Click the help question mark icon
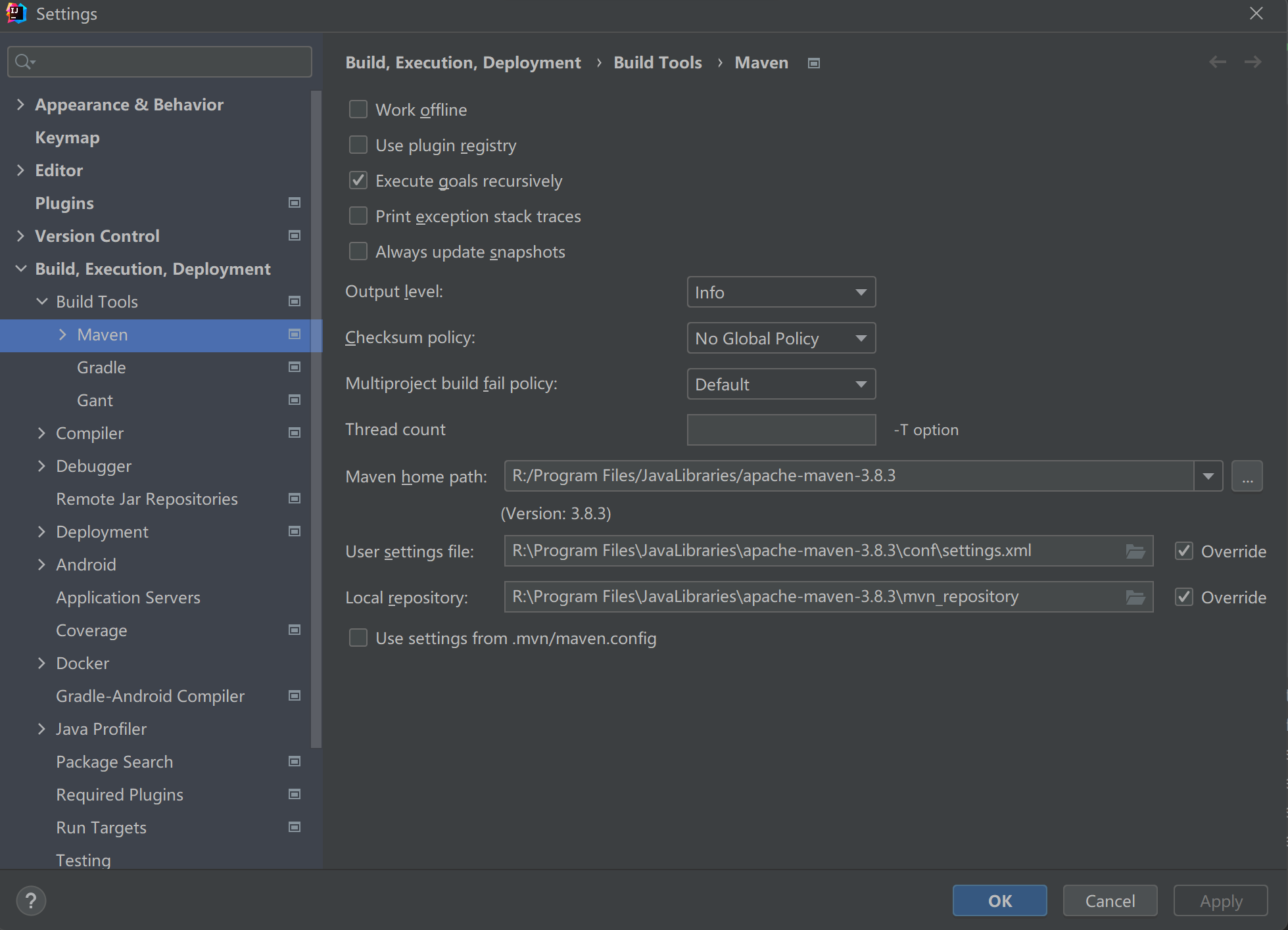The height and width of the screenshot is (930, 1288). point(31,900)
